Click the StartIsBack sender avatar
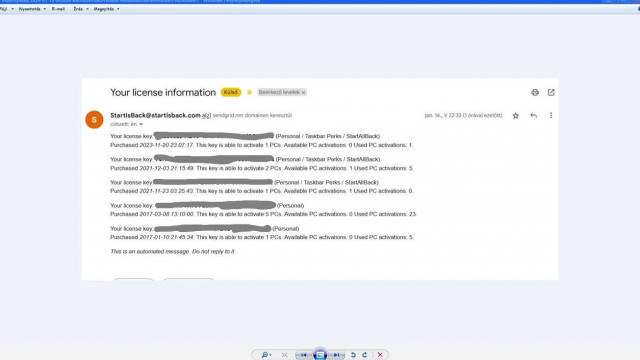Viewport: 640px width, 360px height. [94, 120]
